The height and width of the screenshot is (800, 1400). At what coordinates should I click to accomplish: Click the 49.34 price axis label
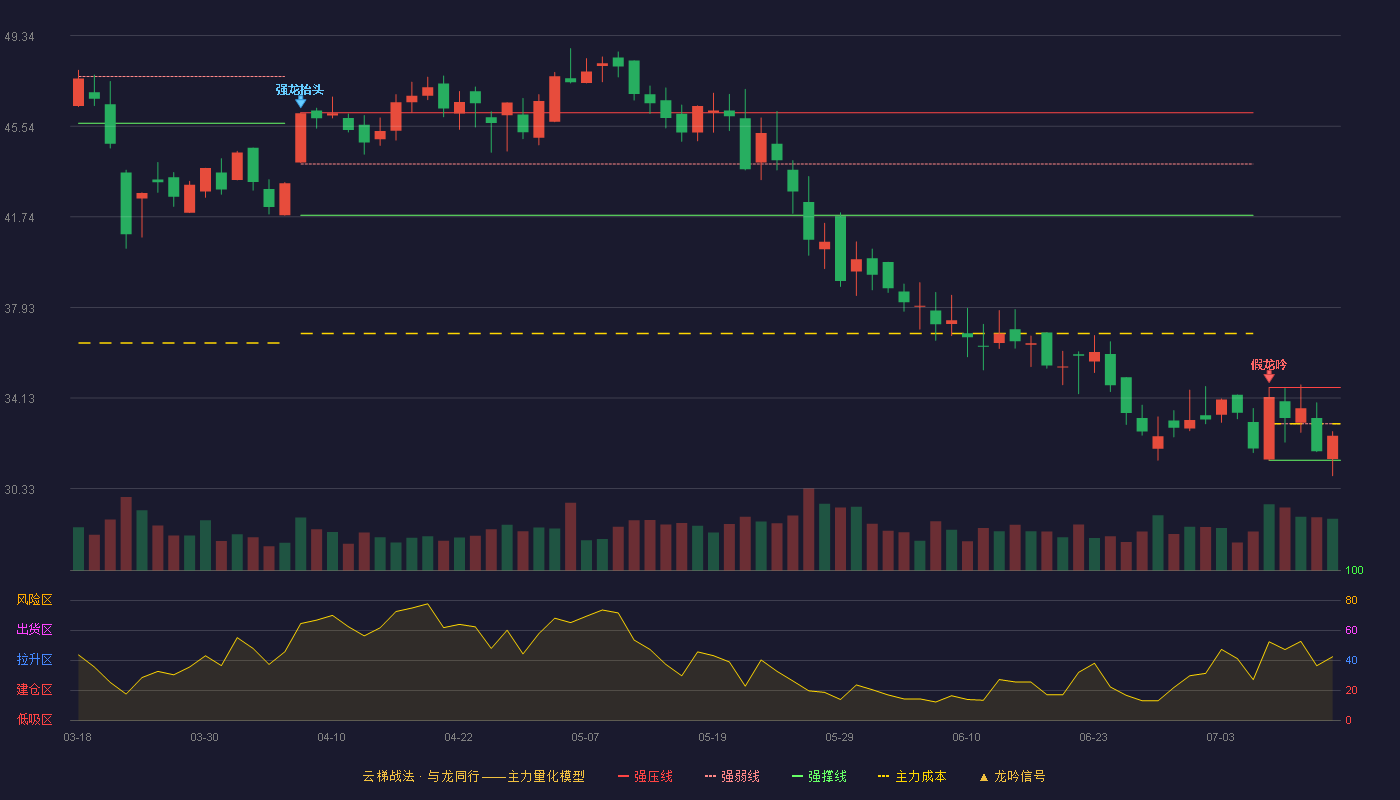[19, 37]
